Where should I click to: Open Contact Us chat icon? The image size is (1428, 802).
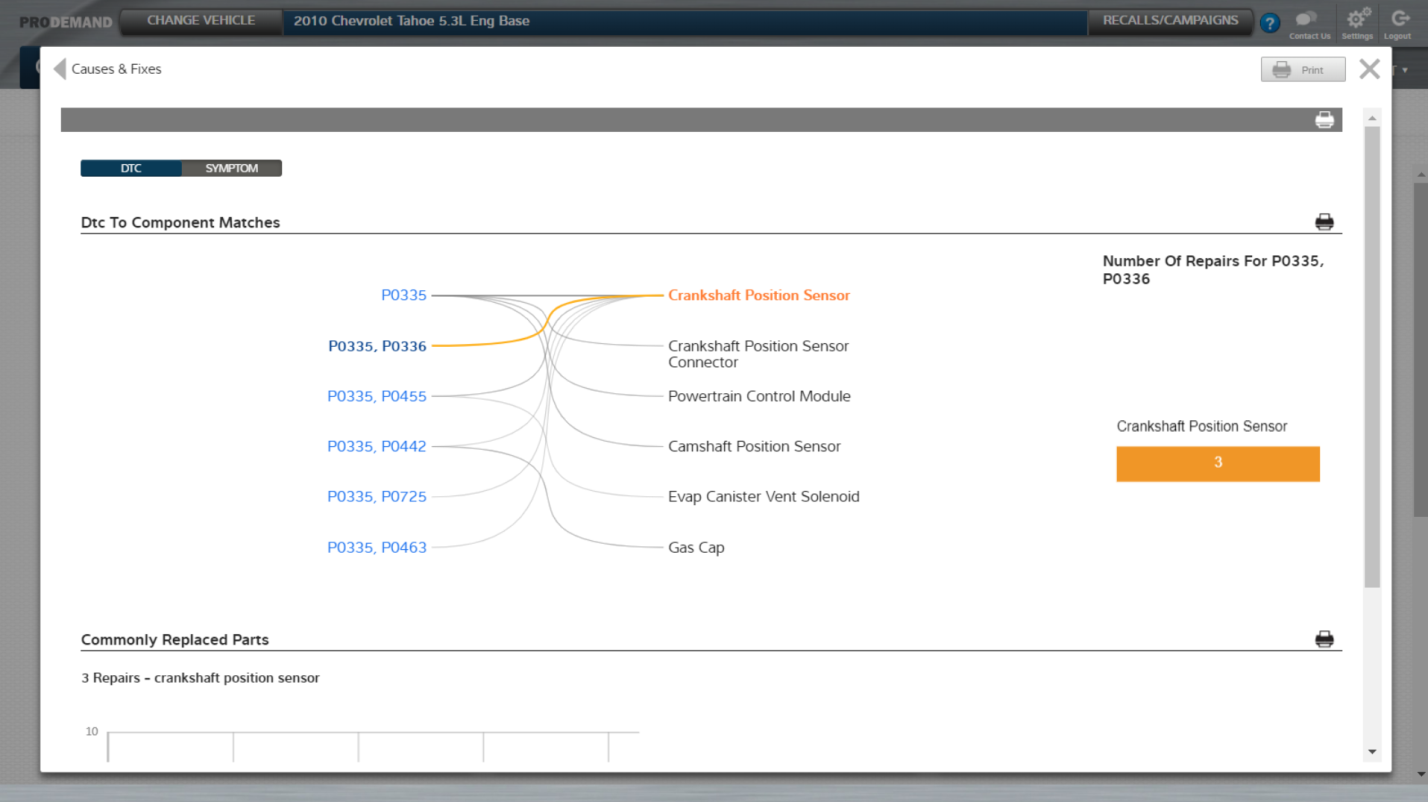(1308, 23)
